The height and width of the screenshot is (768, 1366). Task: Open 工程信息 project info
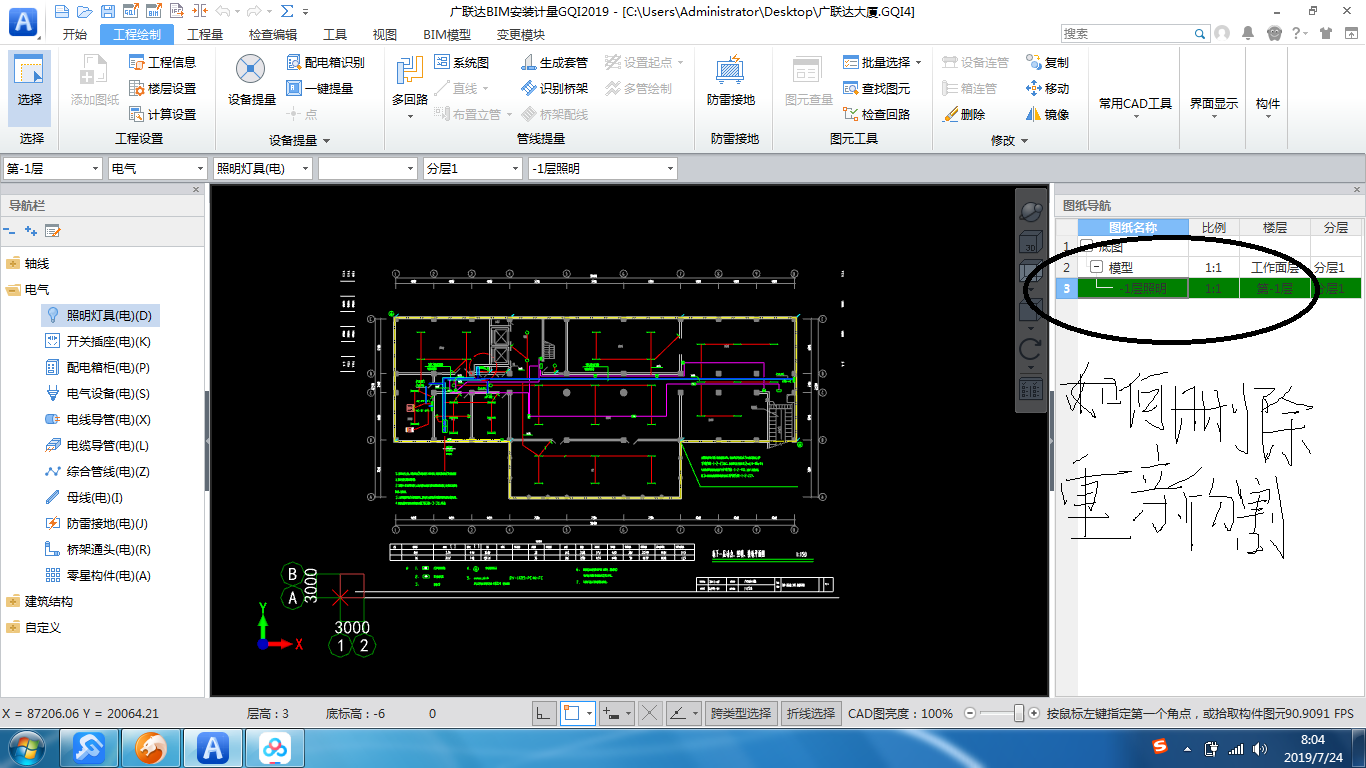click(x=163, y=62)
